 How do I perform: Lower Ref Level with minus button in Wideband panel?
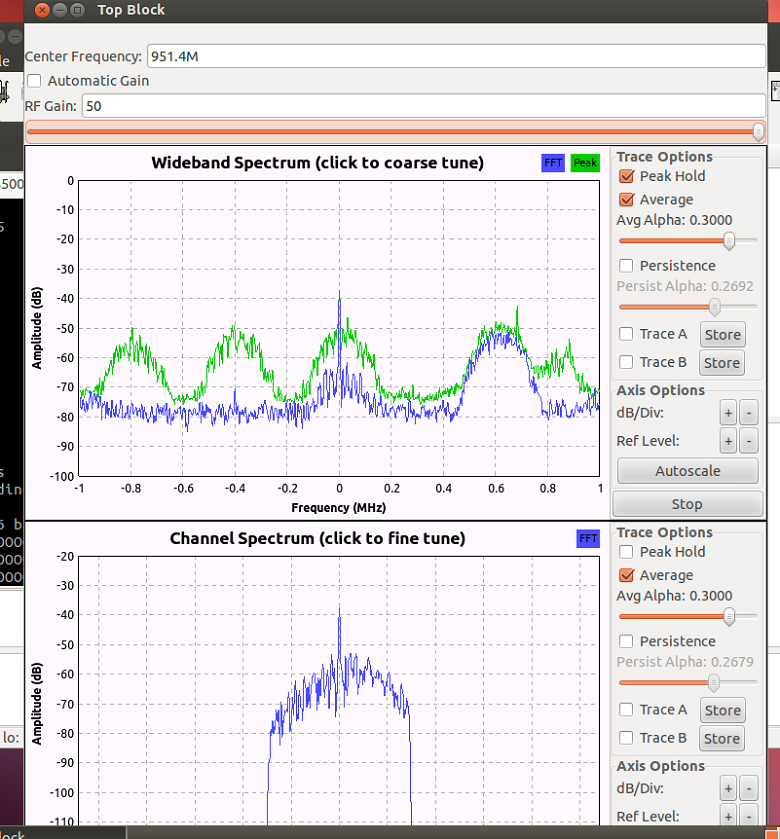point(750,441)
